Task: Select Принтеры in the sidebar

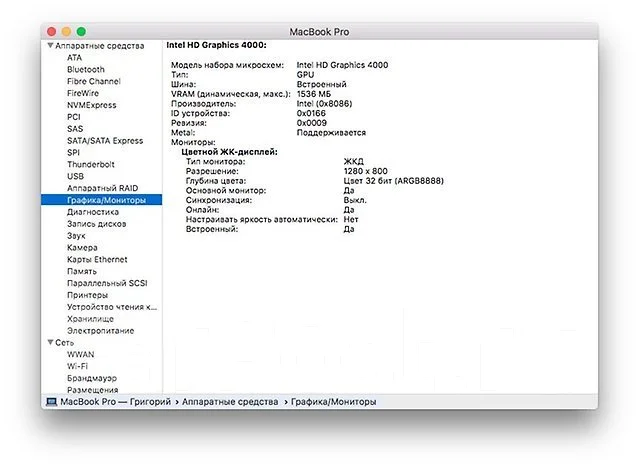Action: [87, 295]
